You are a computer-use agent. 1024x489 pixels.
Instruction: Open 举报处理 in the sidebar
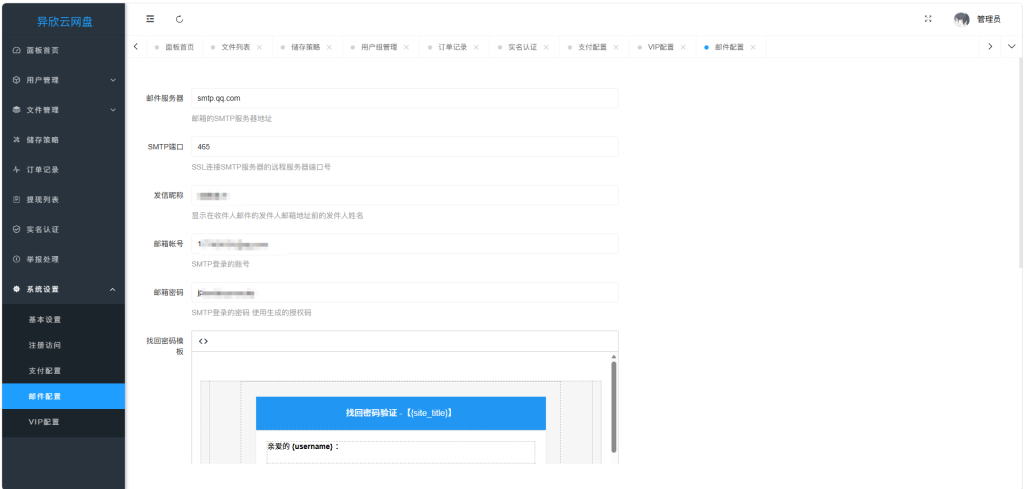[63, 259]
